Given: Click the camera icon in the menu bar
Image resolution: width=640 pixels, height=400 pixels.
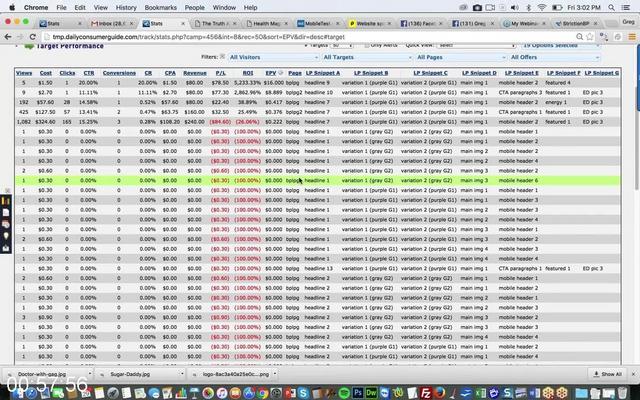Looking at the screenshot, I should 477,7.
